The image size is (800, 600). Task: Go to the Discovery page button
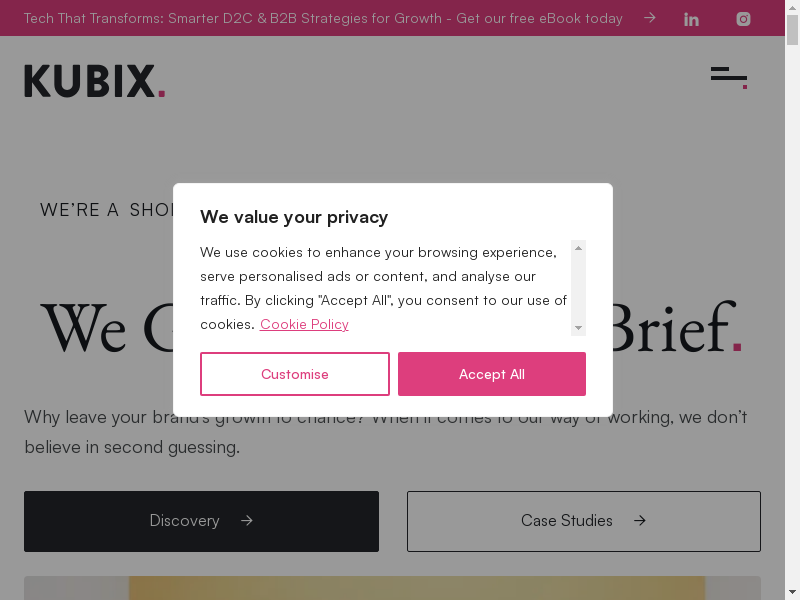[x=201, y=521]
